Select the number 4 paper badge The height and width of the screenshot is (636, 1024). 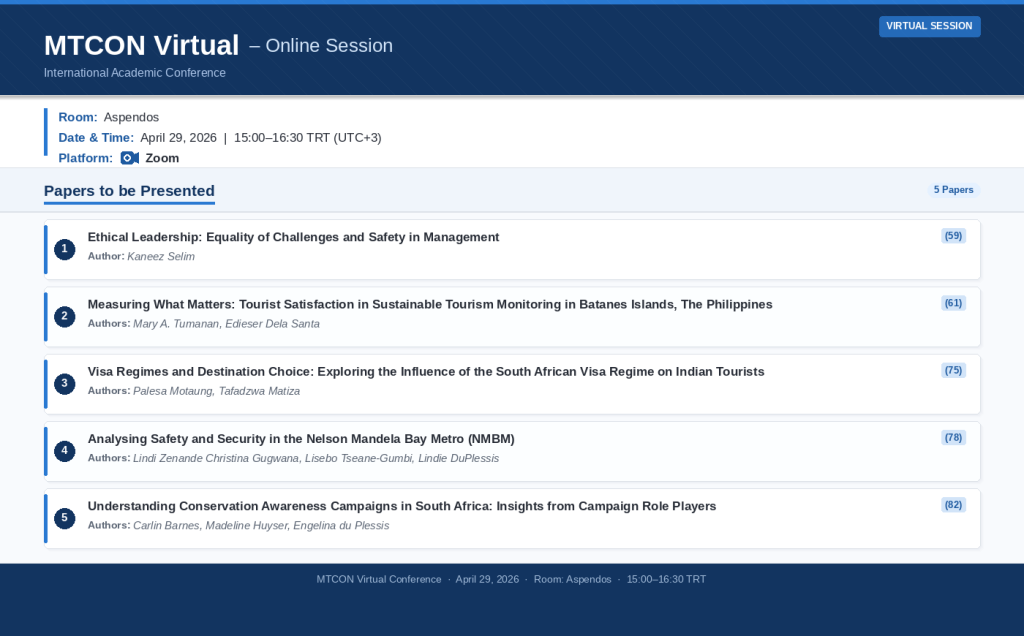tap(65, 451)
